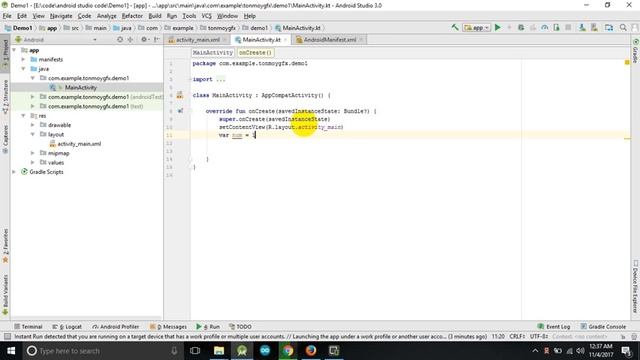Open the TODO tool window
Viewport: 640px width, 360px height.
tap(240, 327)
